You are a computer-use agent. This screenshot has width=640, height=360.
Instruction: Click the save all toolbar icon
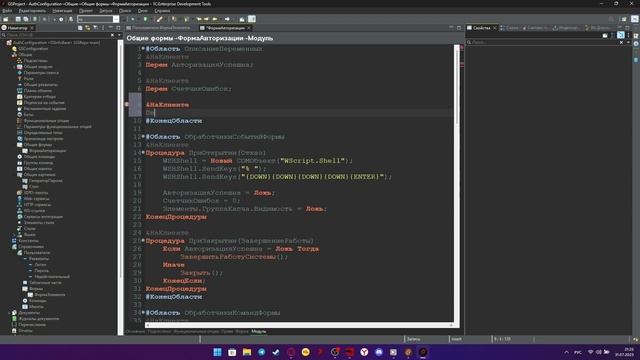[x=26, y=19]
